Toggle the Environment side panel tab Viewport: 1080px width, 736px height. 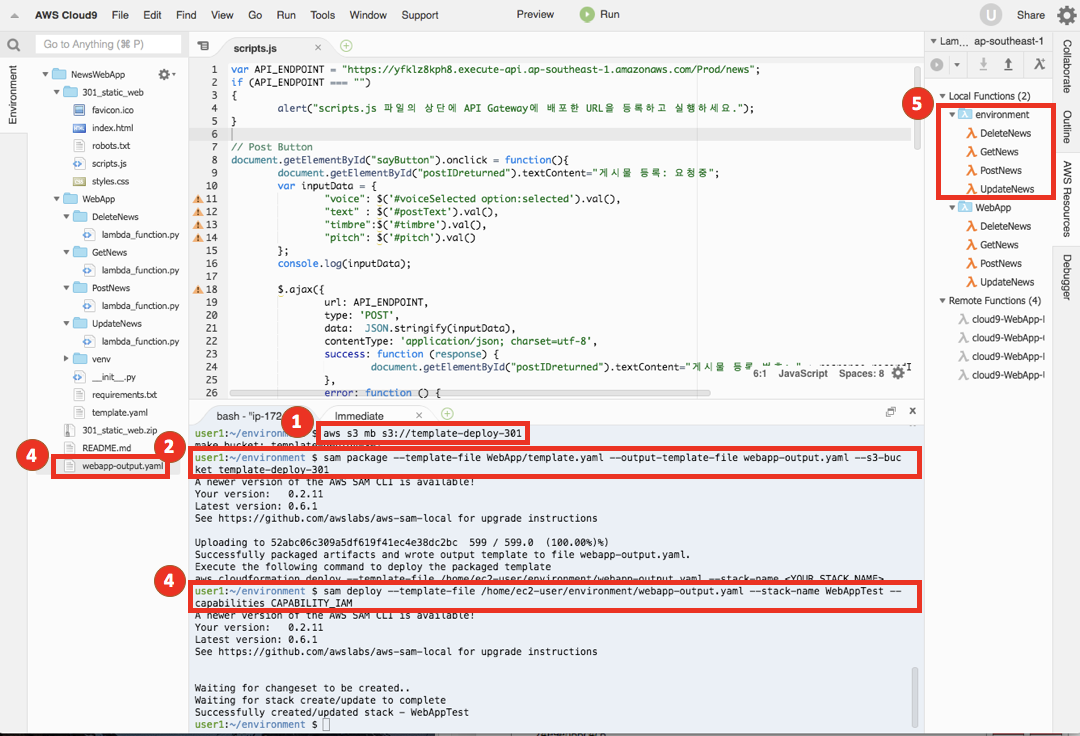coord(13,95)
